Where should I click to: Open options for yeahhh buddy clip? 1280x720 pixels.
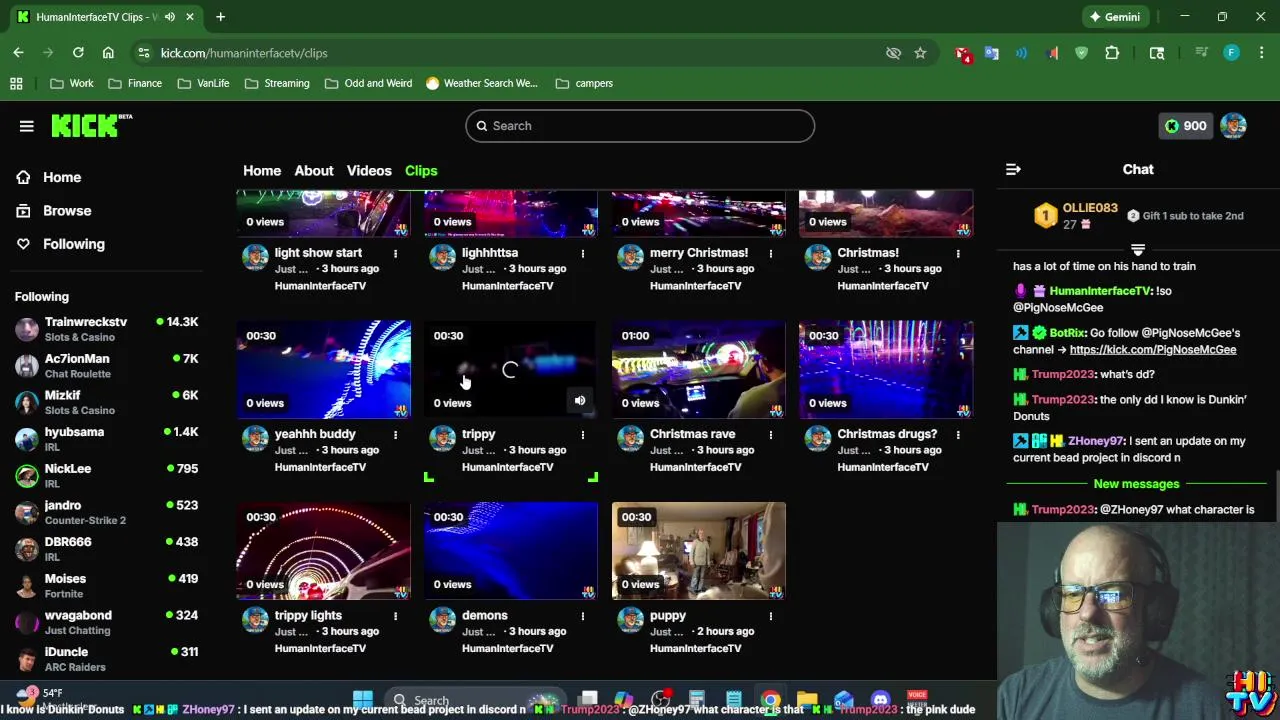coord(395,435)
